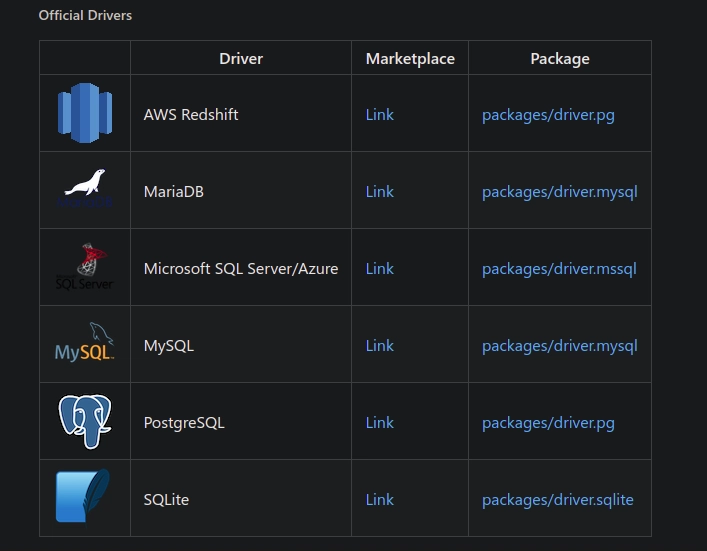Click the AWS Redshift driver name

(191, 115)
